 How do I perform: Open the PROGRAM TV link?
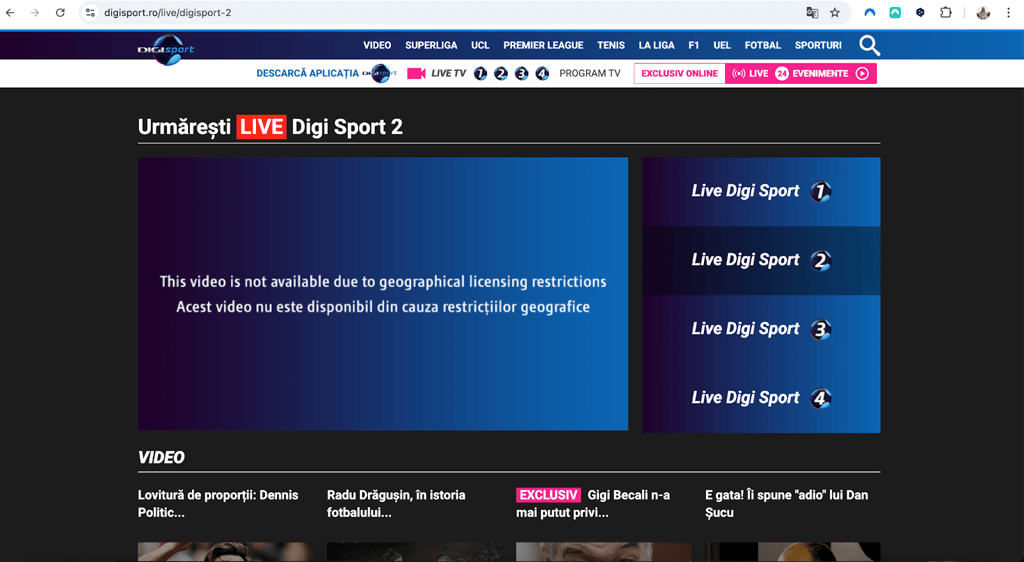tap(590, 73)
